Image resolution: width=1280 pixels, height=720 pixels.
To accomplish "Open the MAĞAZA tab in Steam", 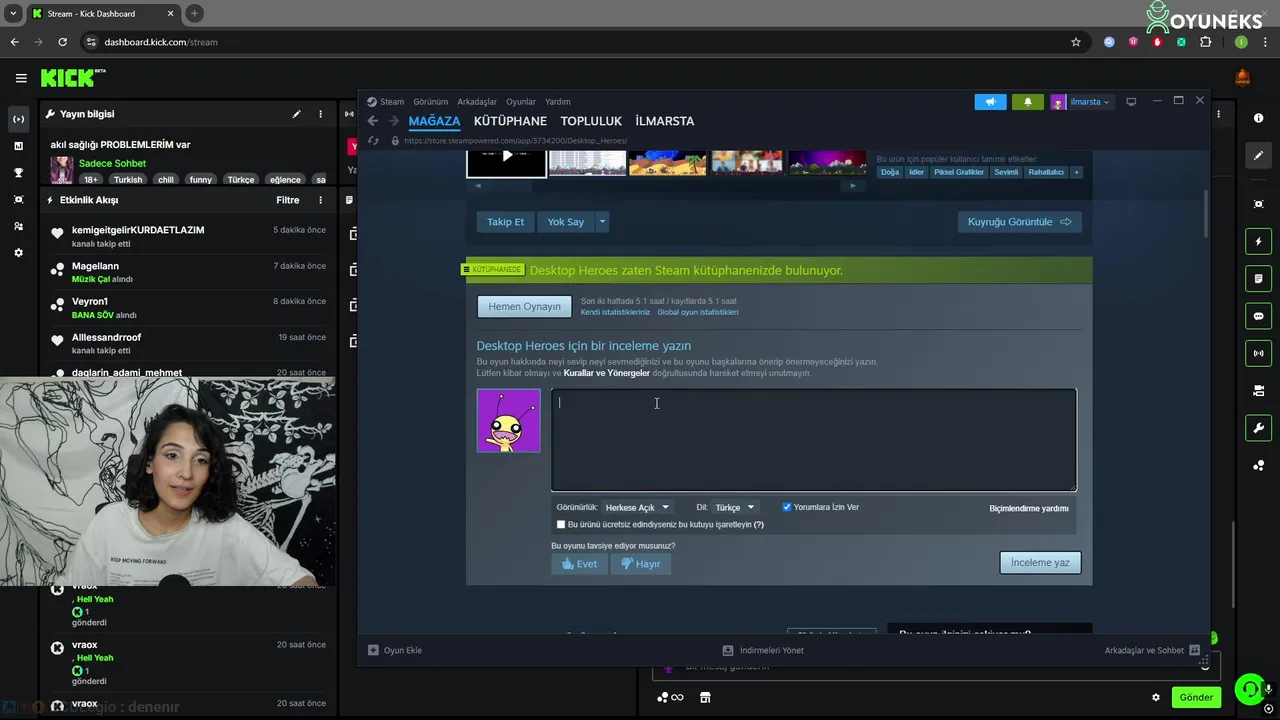I will click(434, 121).
